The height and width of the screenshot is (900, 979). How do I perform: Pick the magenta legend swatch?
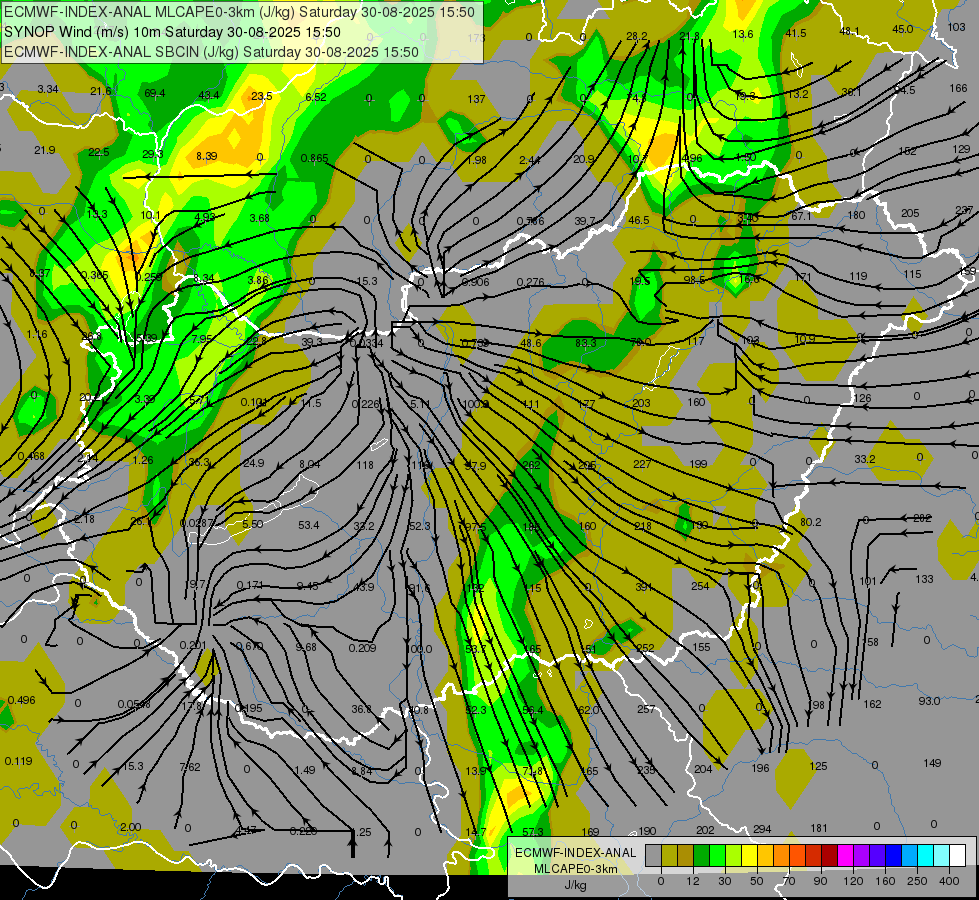click(x=845, y=856)
